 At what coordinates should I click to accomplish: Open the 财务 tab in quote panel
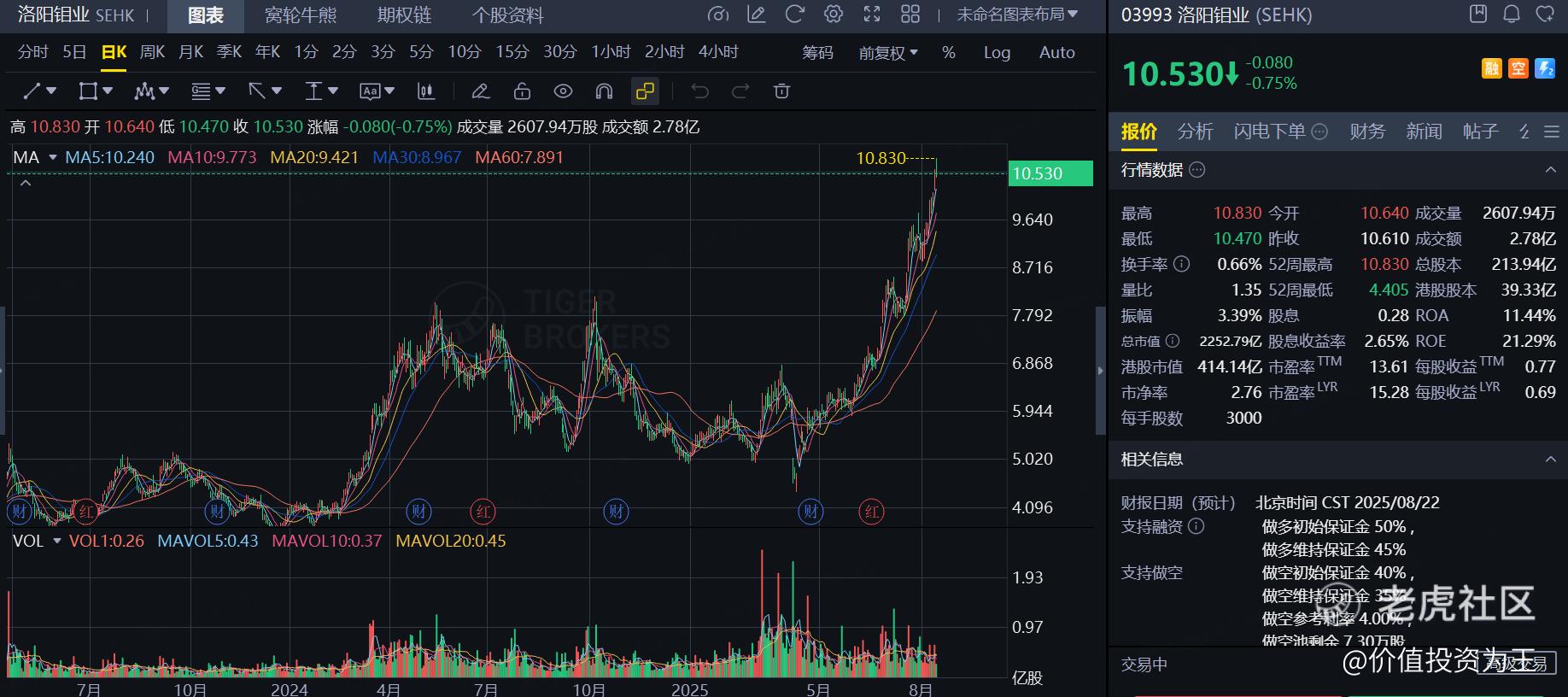point(1366,132)
